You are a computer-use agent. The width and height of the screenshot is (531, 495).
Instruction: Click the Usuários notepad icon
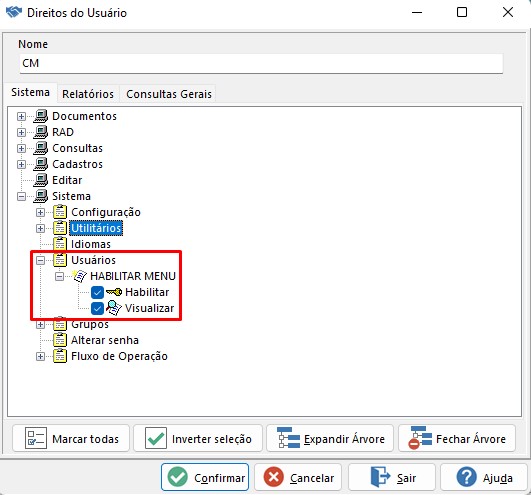pyautogui.click(x=60, y=260)
